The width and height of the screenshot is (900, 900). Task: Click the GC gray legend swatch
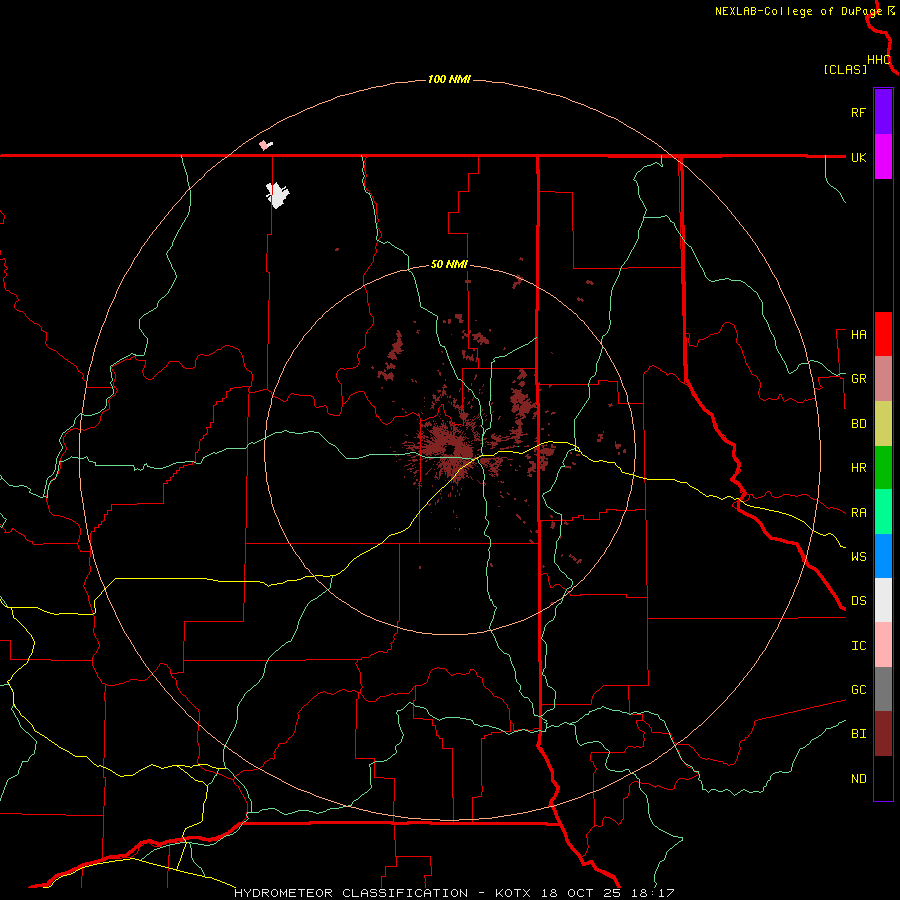tap(883, 689)
